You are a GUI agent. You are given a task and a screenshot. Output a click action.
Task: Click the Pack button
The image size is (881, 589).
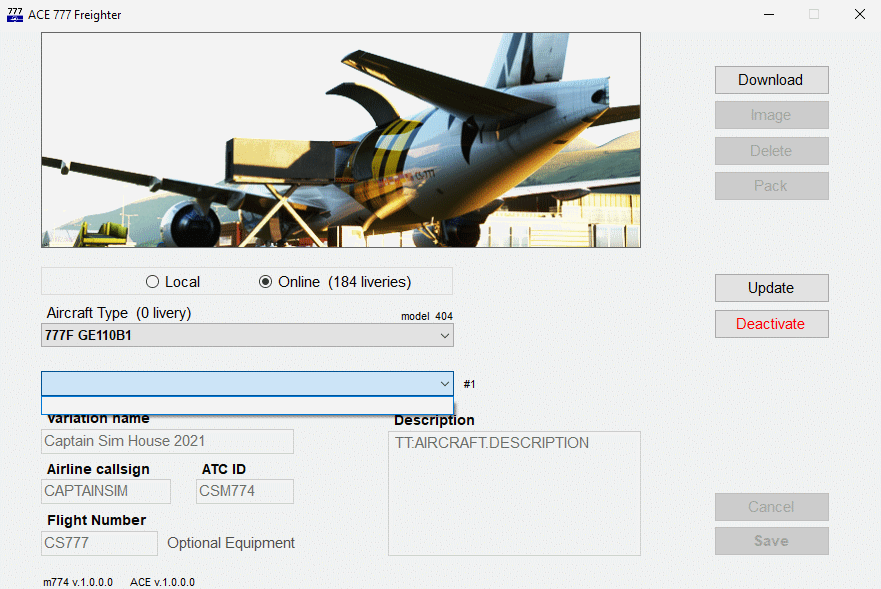tap(771, 186)
